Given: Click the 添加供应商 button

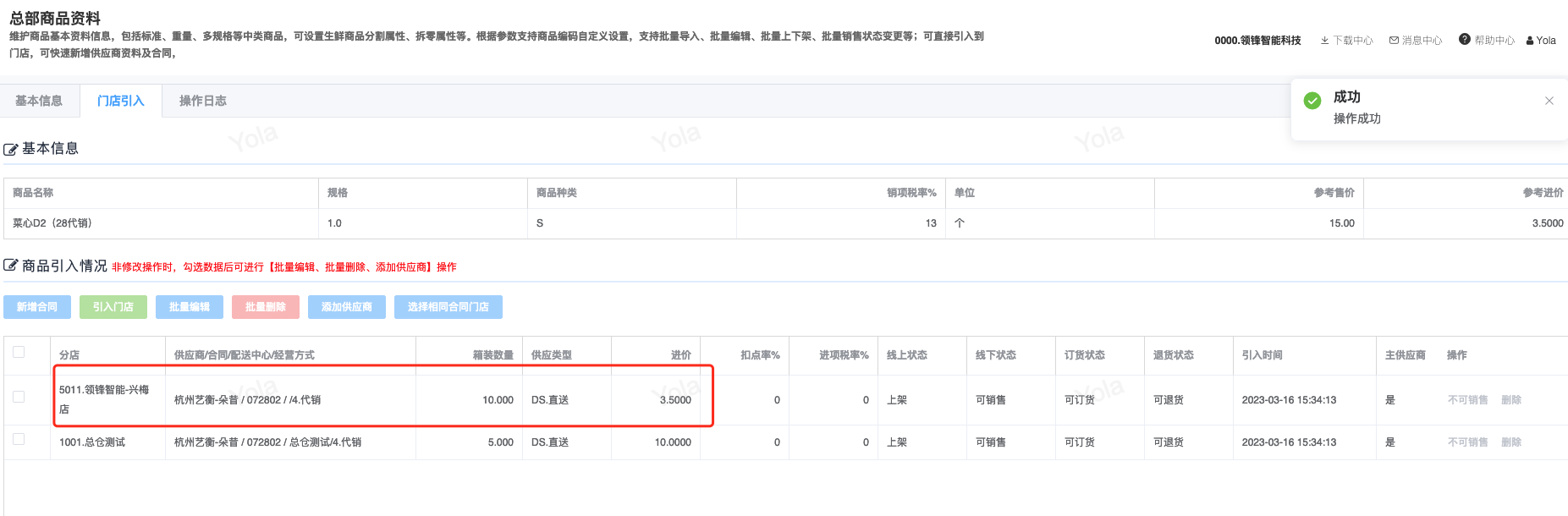Looking at the screenshot, I should click(x=347, y=307).
